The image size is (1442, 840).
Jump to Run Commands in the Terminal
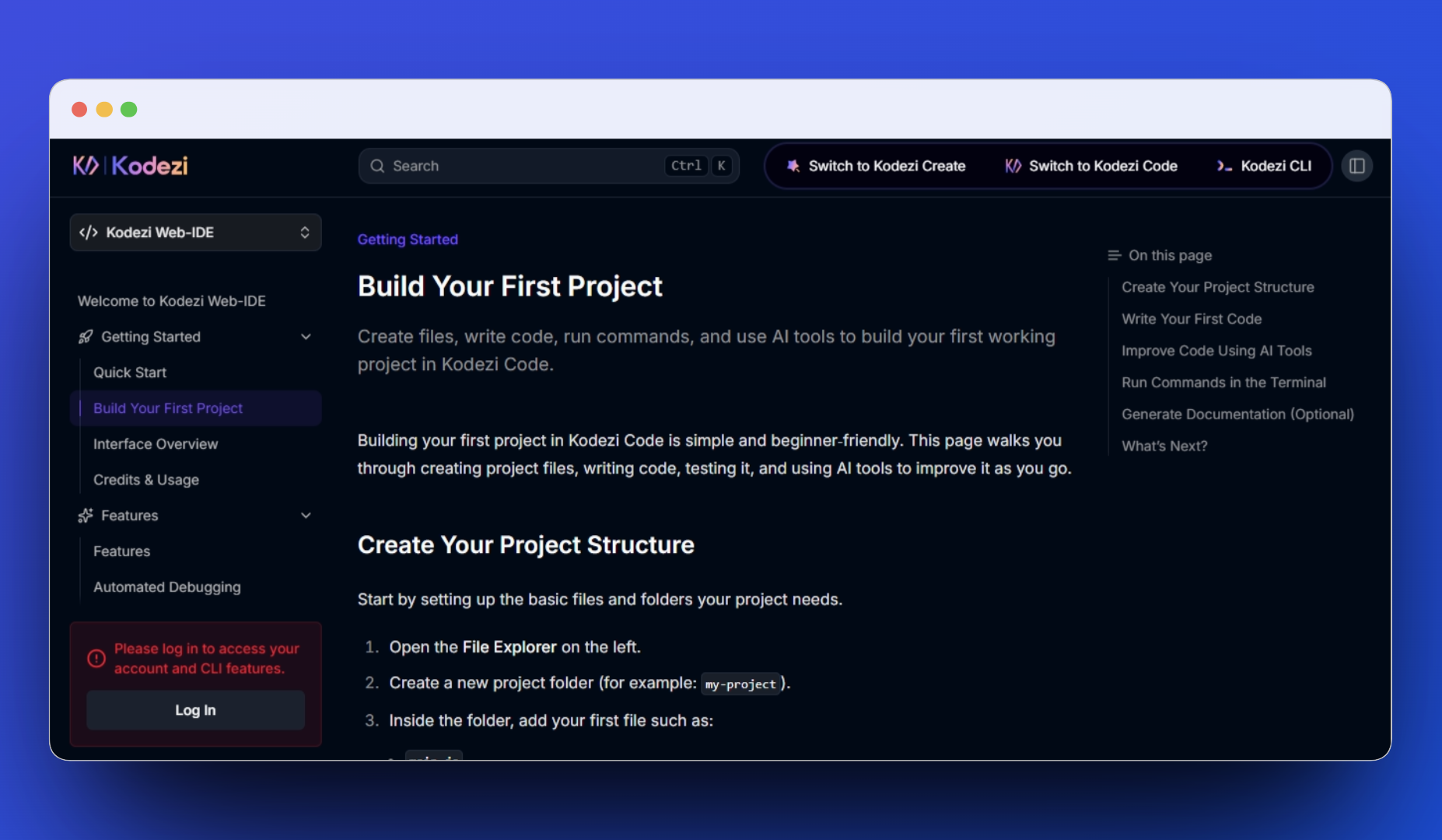pos(1223,383)
